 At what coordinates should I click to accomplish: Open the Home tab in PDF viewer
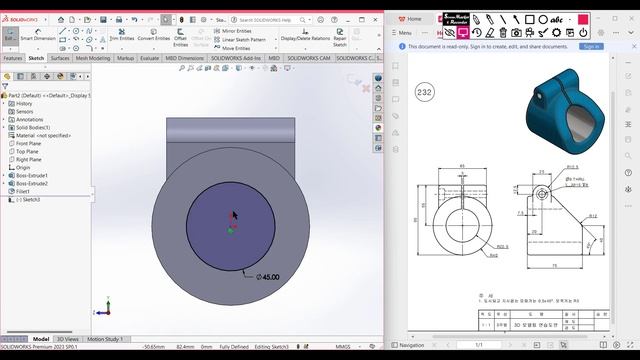click(410, 19)
